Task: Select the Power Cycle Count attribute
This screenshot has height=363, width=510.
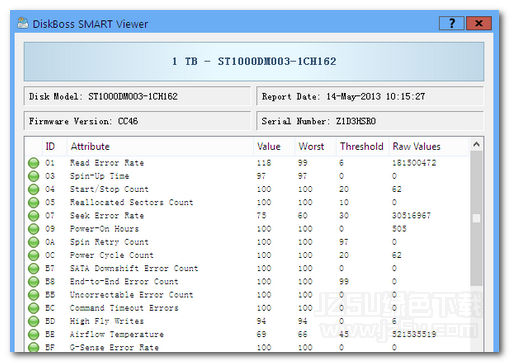Action: coord(111,255)
